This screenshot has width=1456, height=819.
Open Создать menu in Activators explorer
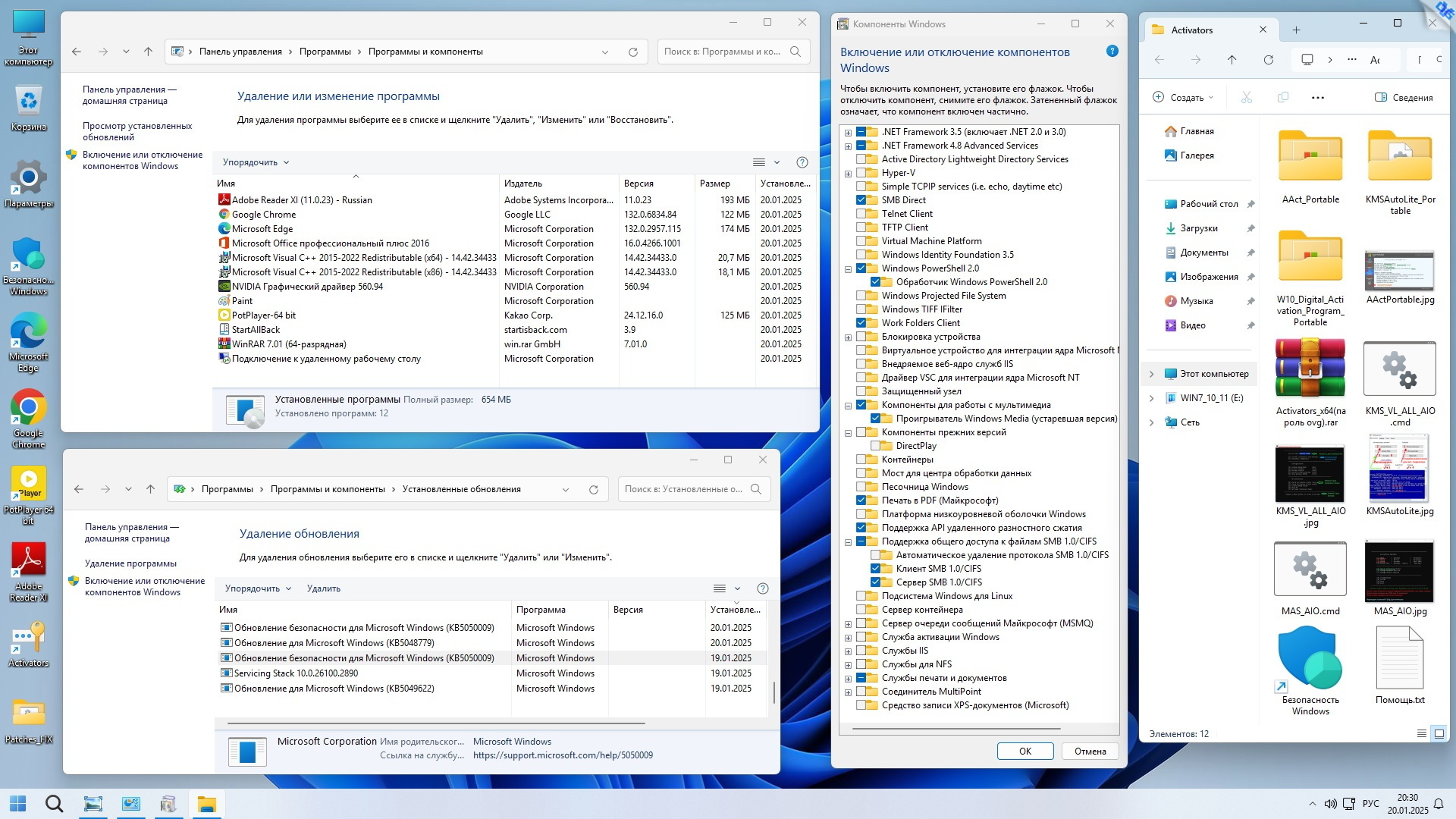(1183, 97)
